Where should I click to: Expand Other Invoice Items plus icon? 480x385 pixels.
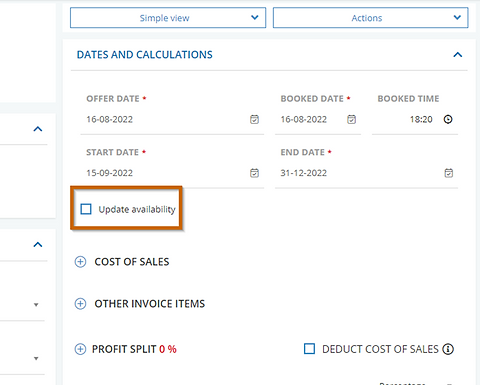(80, 304)
